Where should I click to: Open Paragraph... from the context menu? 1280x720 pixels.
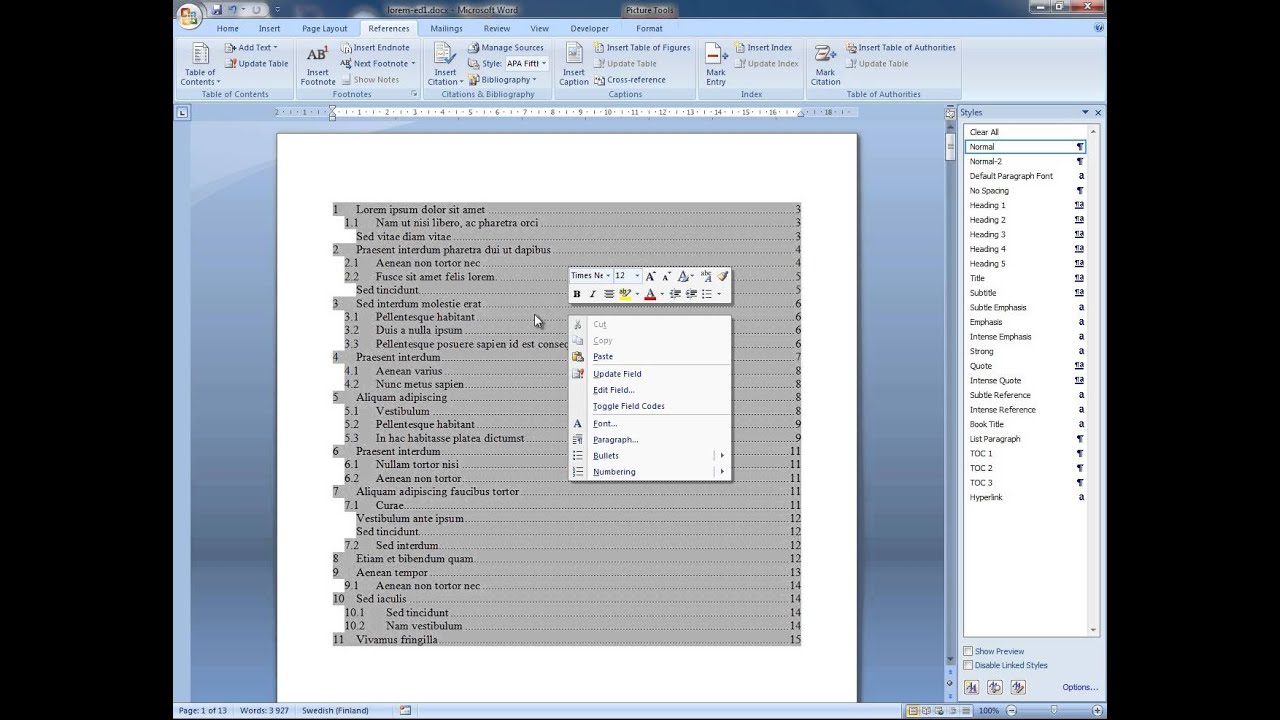point(650,440)
